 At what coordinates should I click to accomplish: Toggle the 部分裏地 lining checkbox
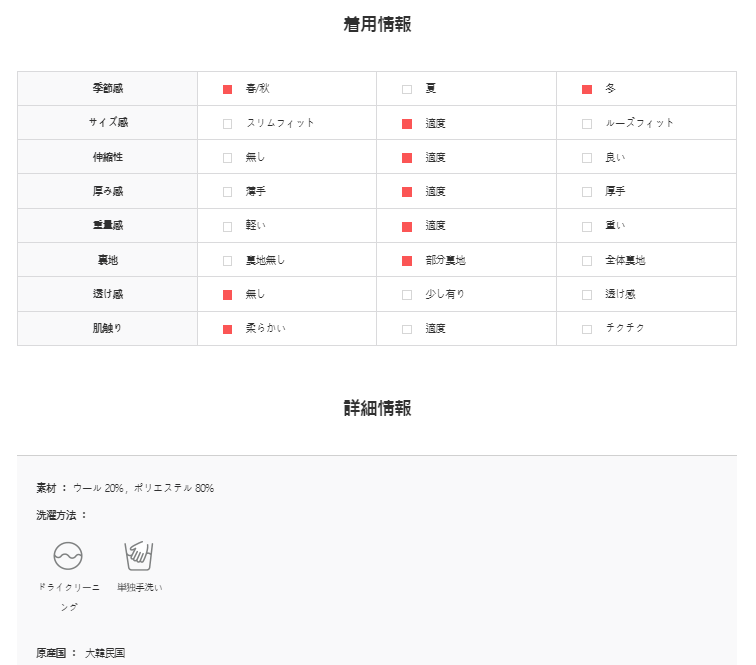click(407, 261)
